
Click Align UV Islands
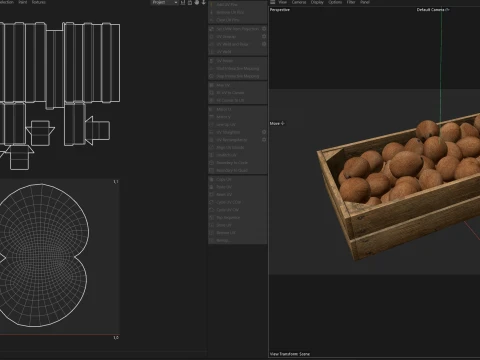[x=237, y=148]
